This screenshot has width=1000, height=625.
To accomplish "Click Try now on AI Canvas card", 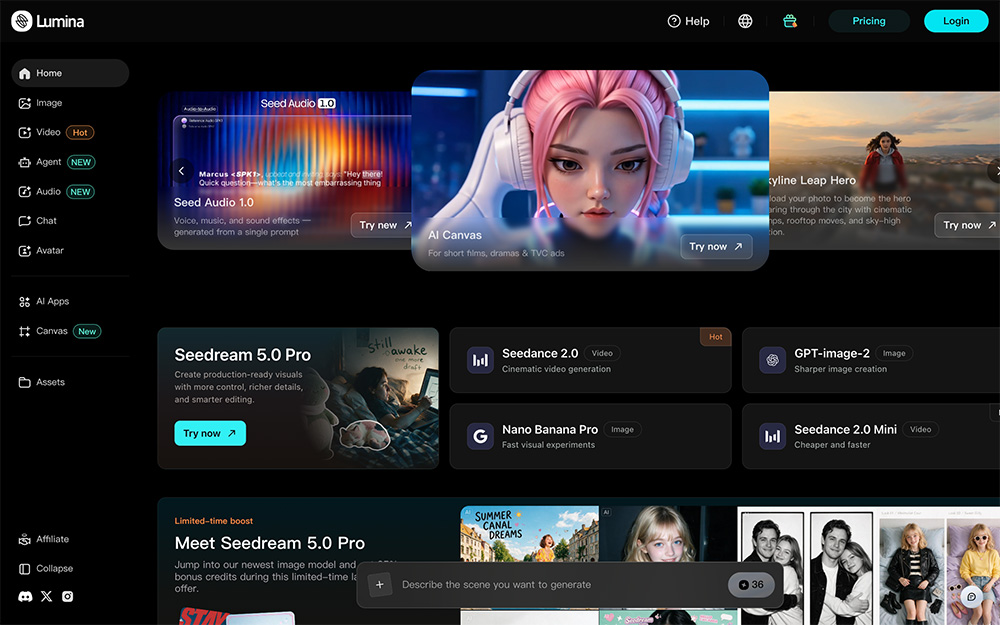I will tap(716, 246).
